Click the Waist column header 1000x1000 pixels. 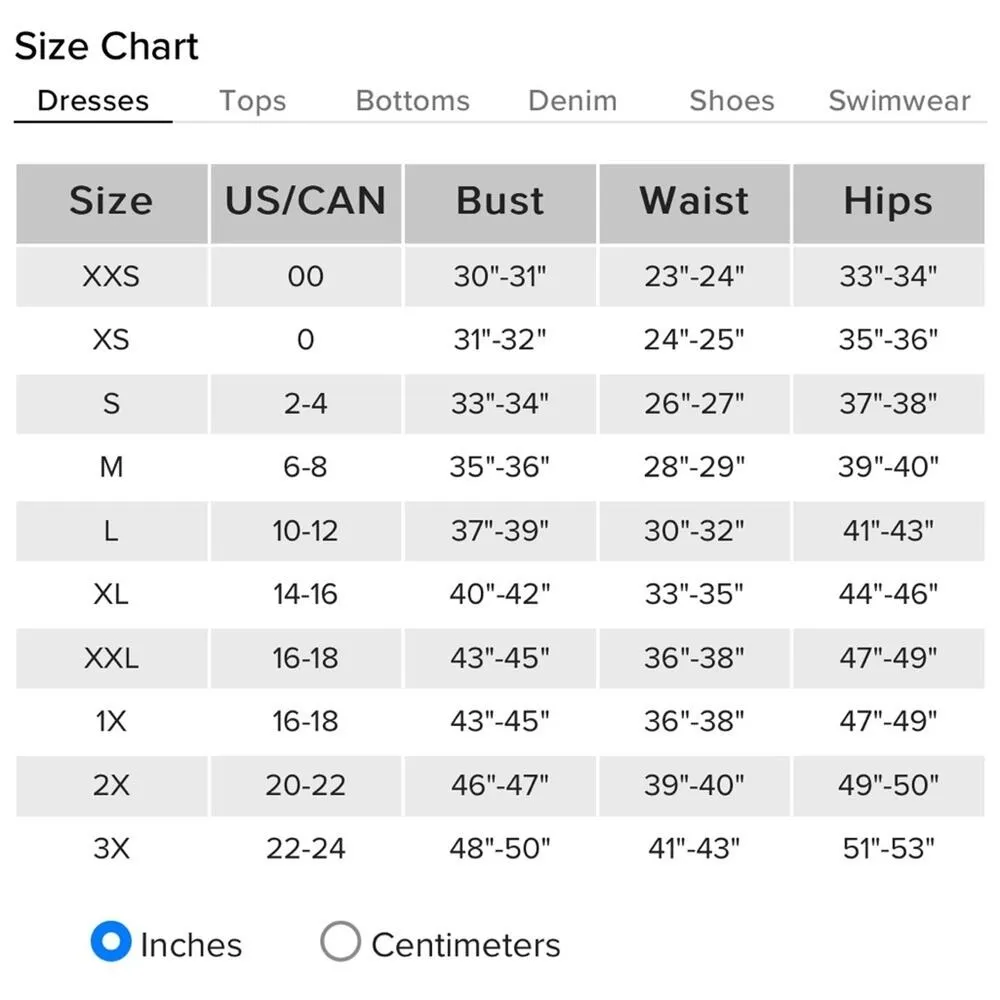click(x=694, y=202)
